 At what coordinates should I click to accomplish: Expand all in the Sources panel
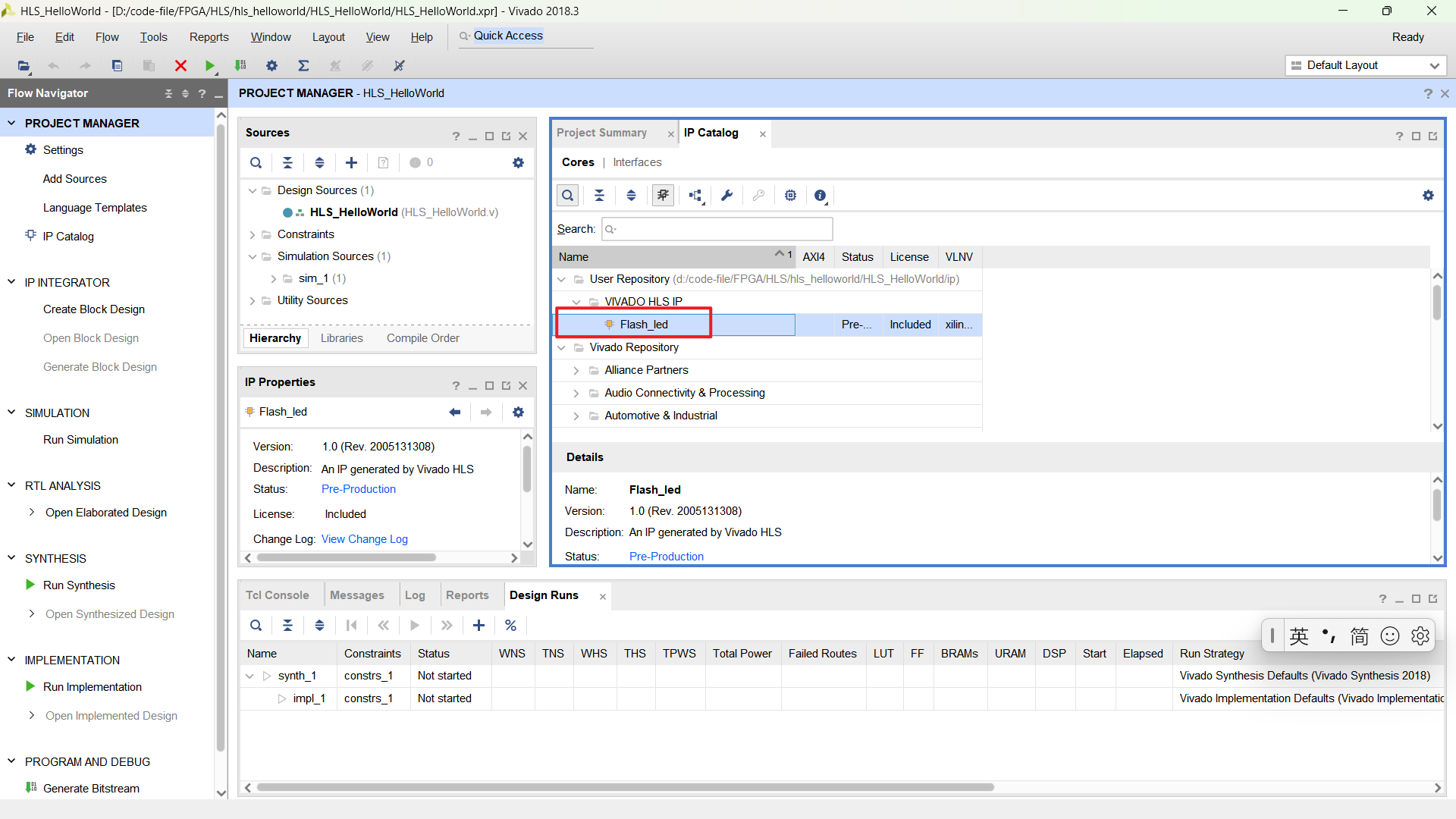pos(319,162)
